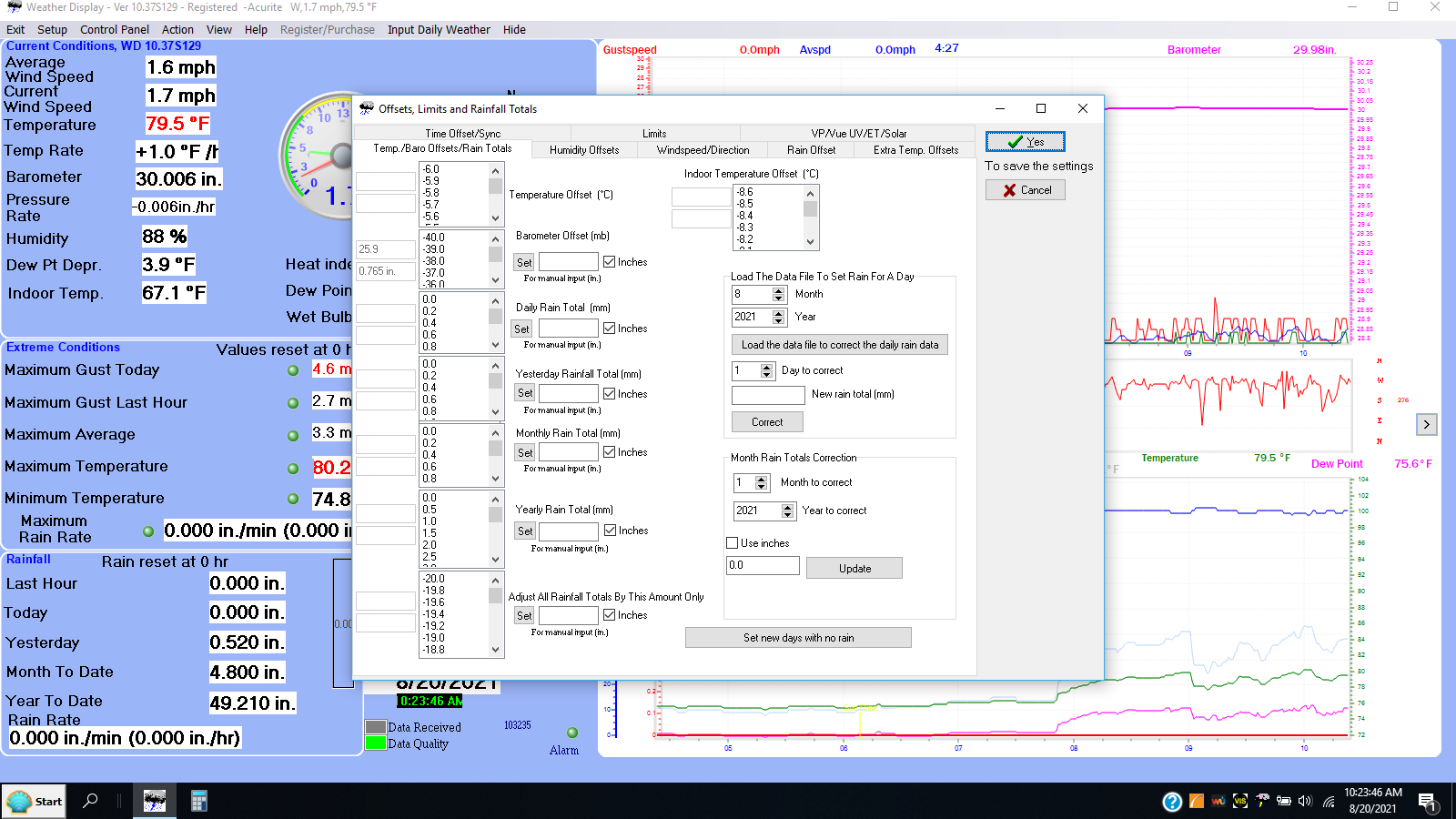
Task: Switch to the Humidity Offsets tab
Action: click(x=584, y=150)
